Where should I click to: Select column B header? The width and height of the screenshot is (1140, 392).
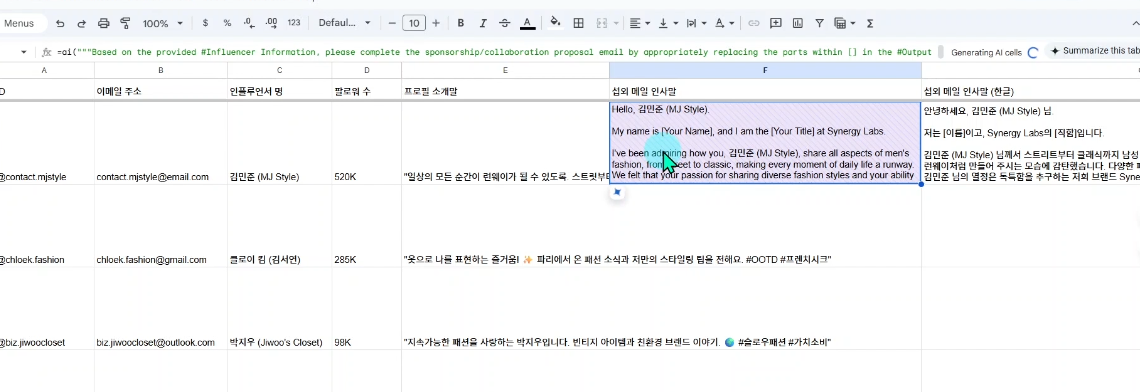(x=161, y=71)
